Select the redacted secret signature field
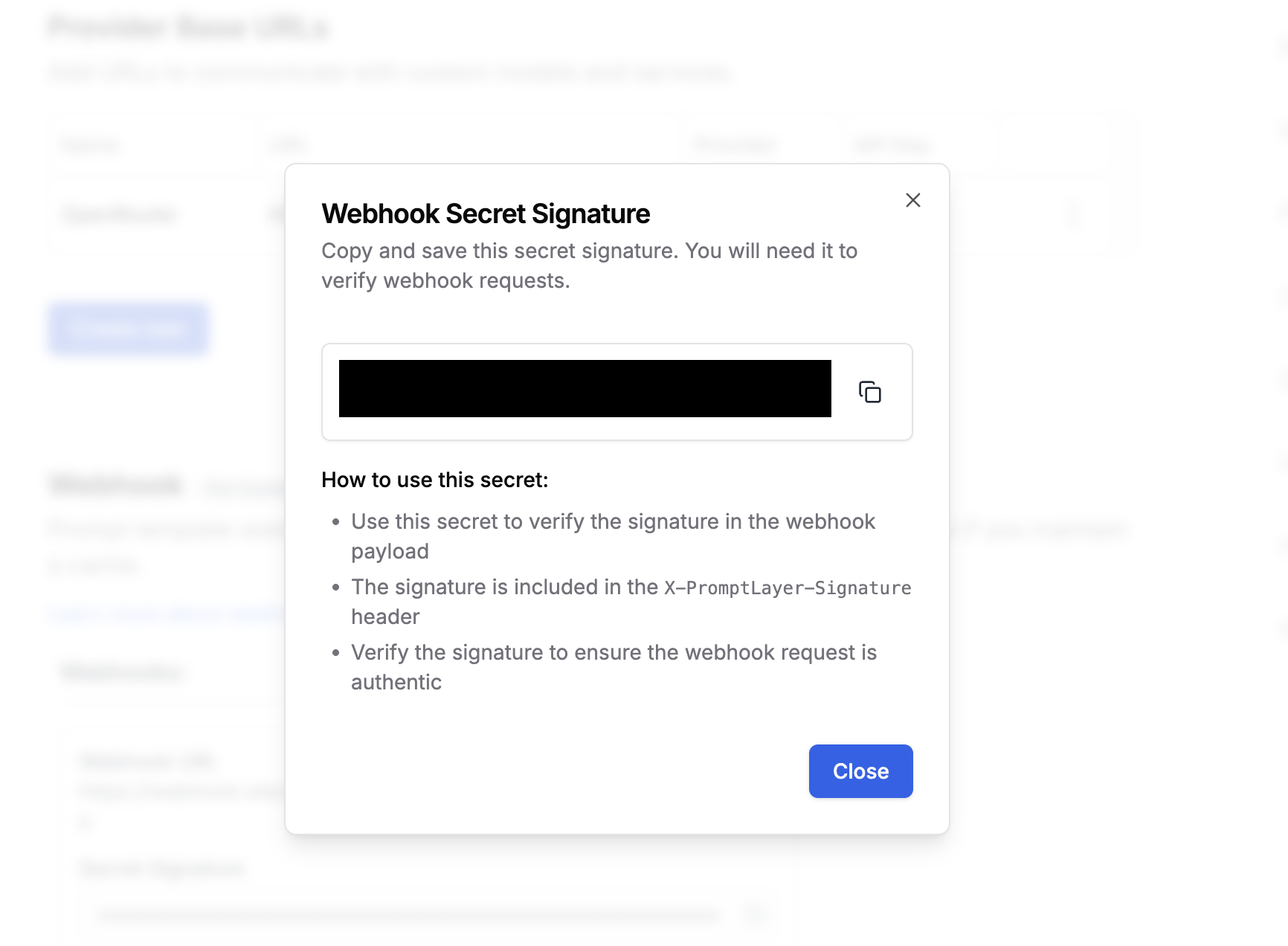This screenshot has width=1288, height=946. pyautogui.click(x=585, y=389)
